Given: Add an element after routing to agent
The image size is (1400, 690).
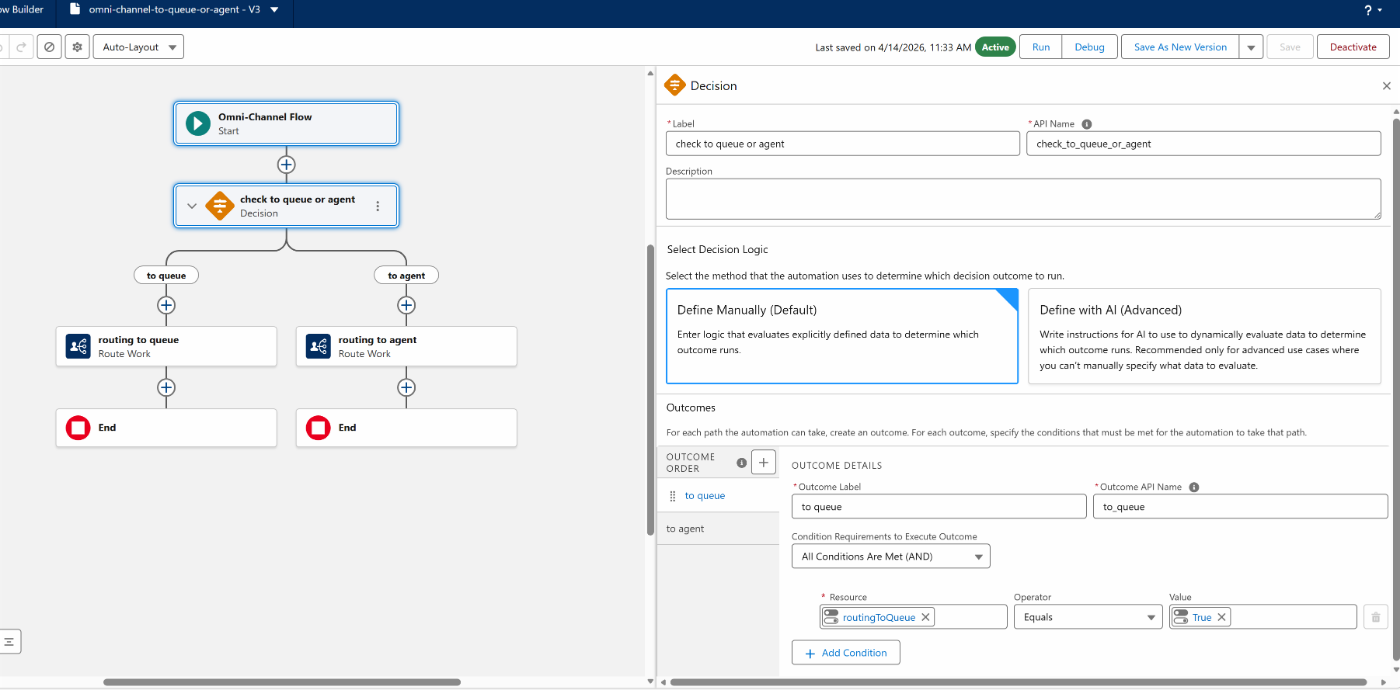Looking at the screenshot, I should (406, 387).
